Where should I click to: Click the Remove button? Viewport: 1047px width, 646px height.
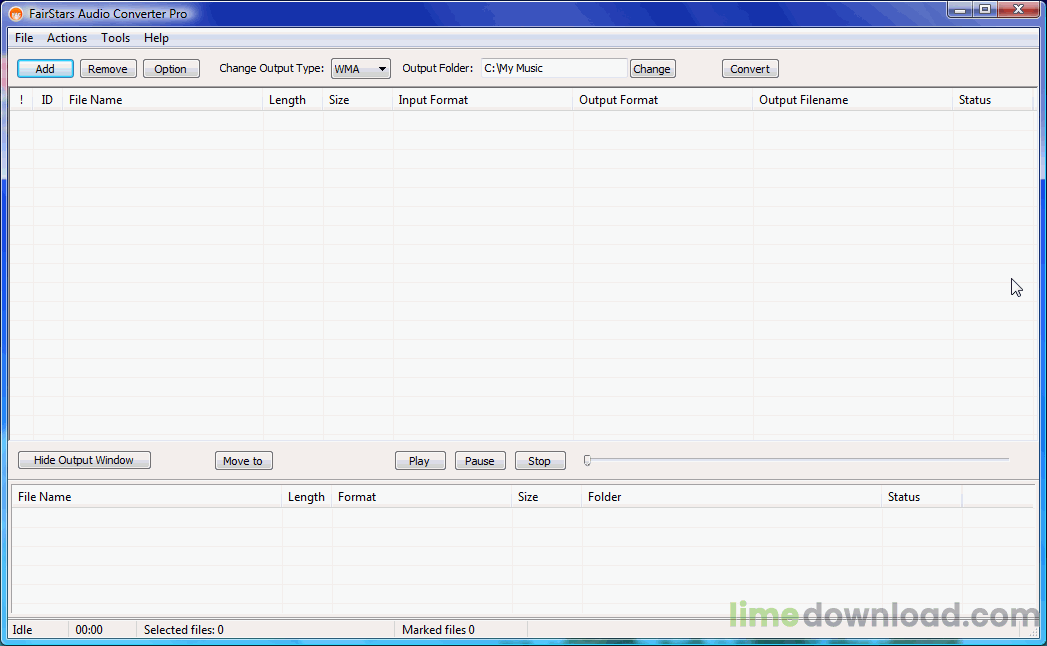coord(108,69)
